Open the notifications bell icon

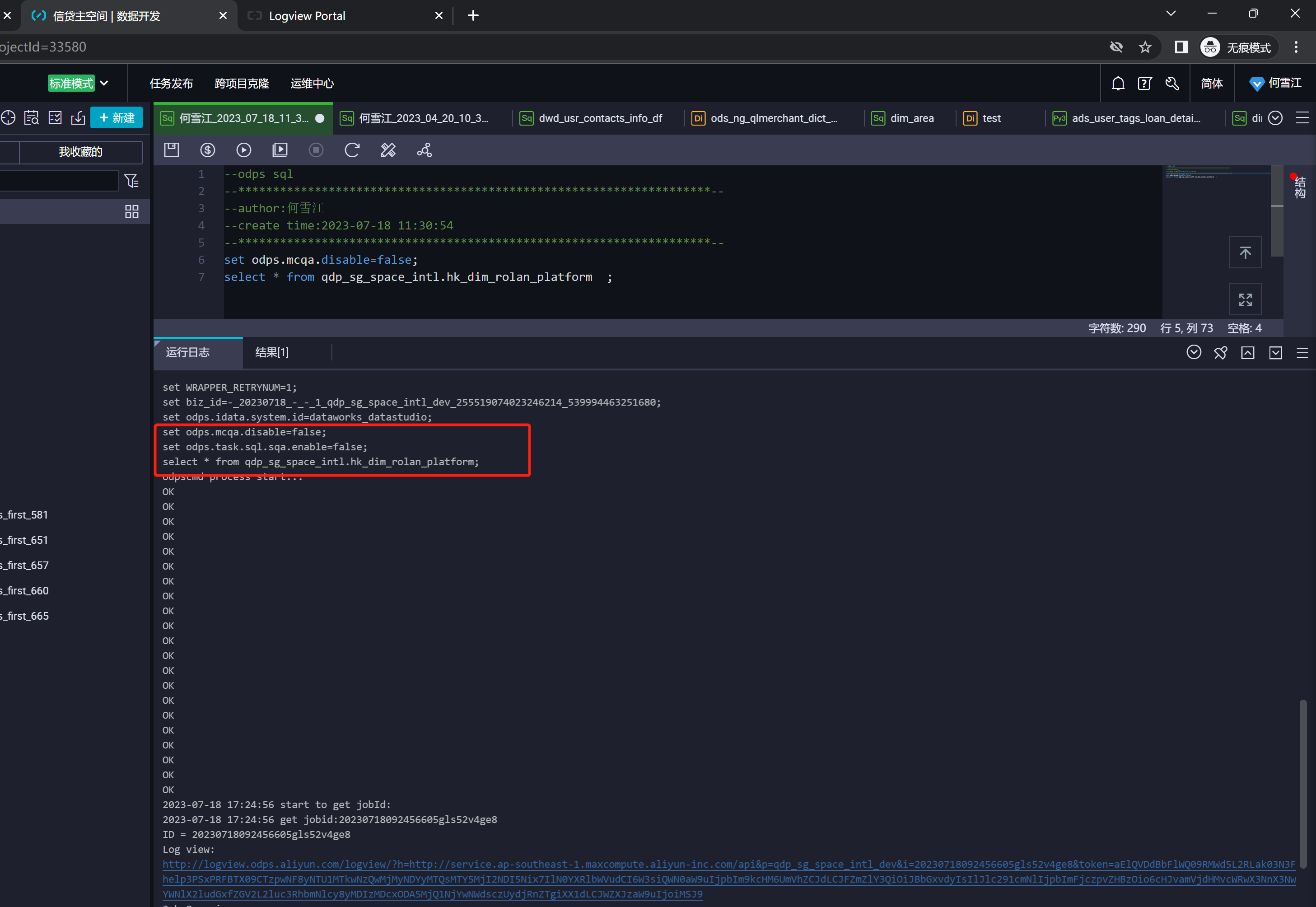pos(1118,84)
